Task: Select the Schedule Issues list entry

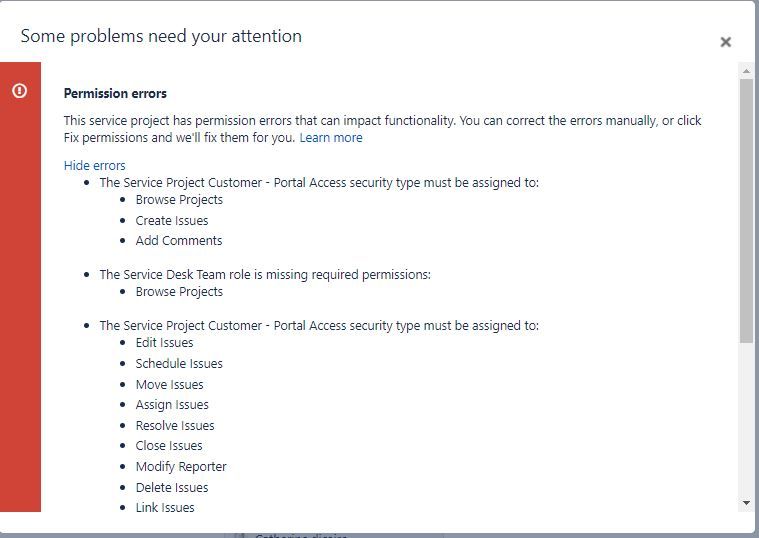Action: click(x=179, y=364)
